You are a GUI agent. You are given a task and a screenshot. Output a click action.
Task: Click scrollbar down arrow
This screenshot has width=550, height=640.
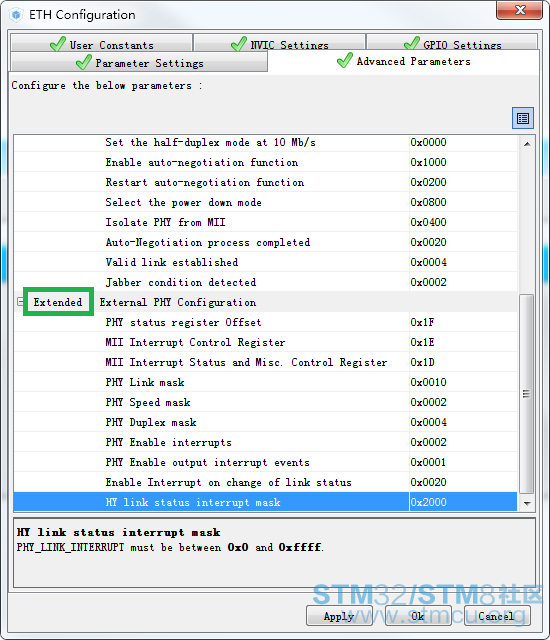pyautogui.click(x=527, y=503)
